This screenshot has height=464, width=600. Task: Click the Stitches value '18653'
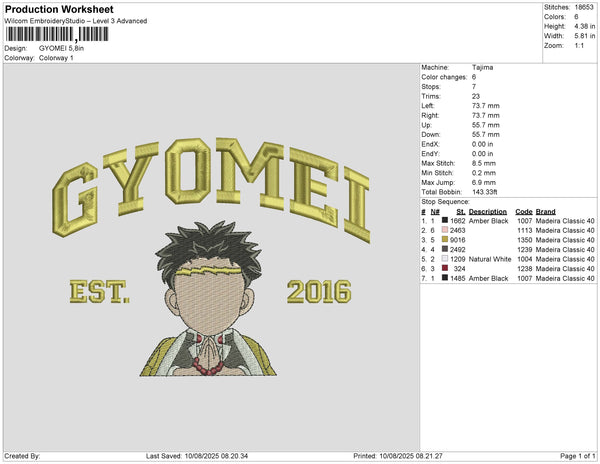coord(584,7)
